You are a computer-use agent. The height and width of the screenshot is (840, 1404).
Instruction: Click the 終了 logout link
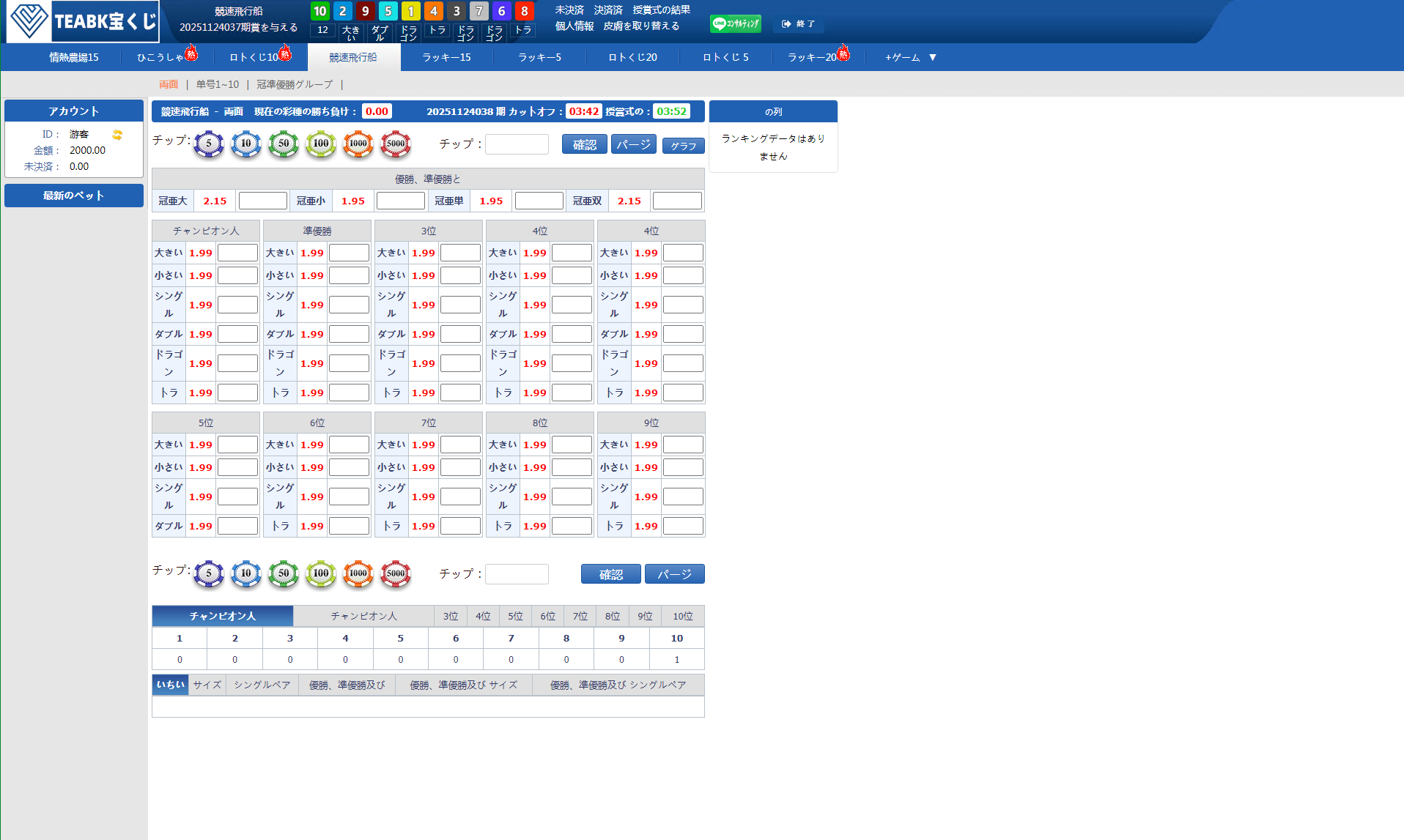point(798,24)
